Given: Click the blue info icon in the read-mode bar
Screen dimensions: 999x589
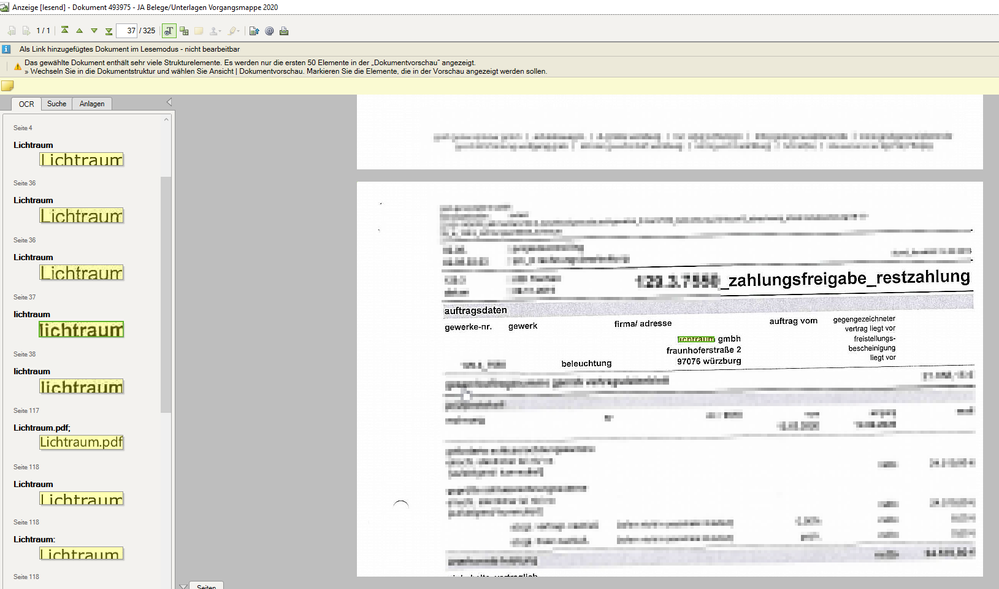Looking at the screenshot, I should [x=6, y=49].
